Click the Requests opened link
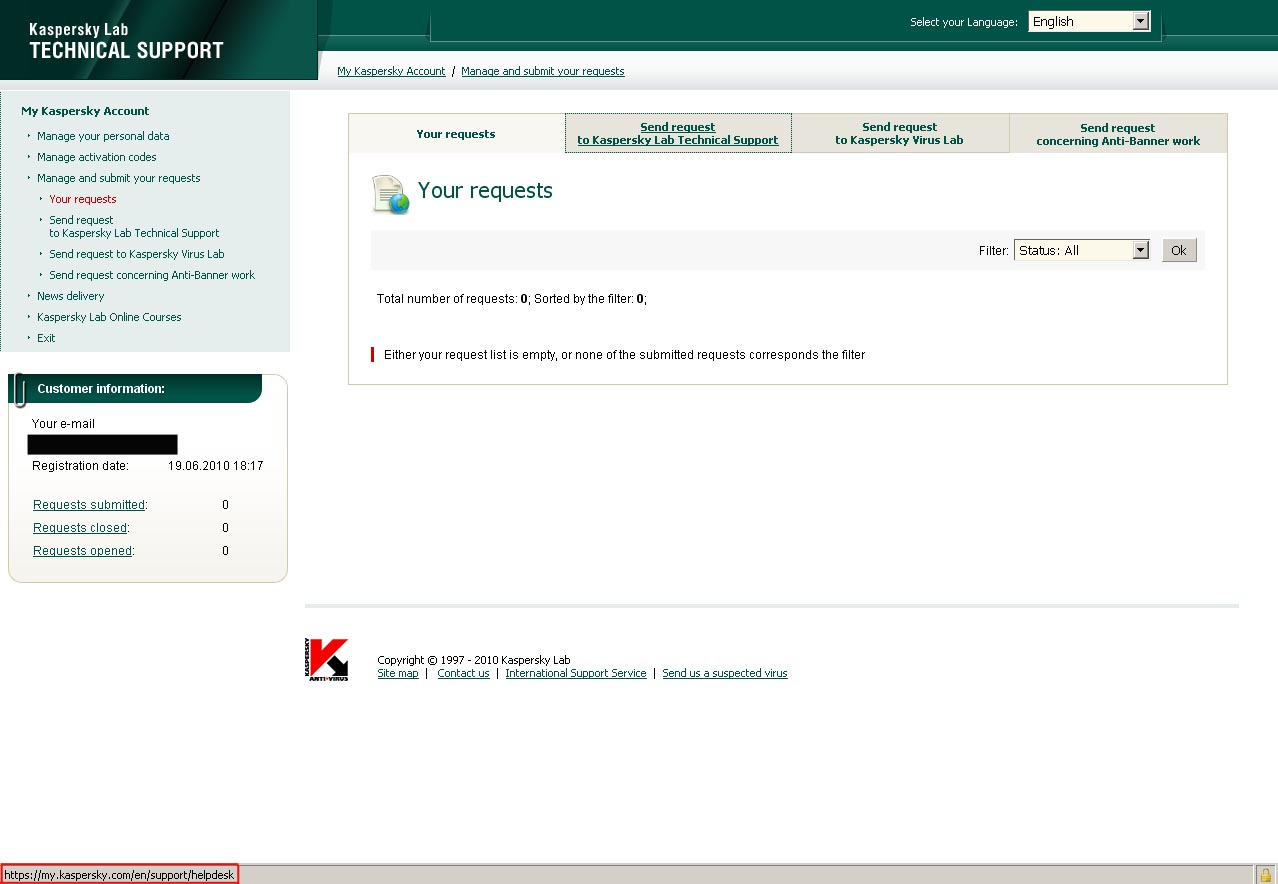The width and height of the screenshot is (1278, 884). coord(82,551)
